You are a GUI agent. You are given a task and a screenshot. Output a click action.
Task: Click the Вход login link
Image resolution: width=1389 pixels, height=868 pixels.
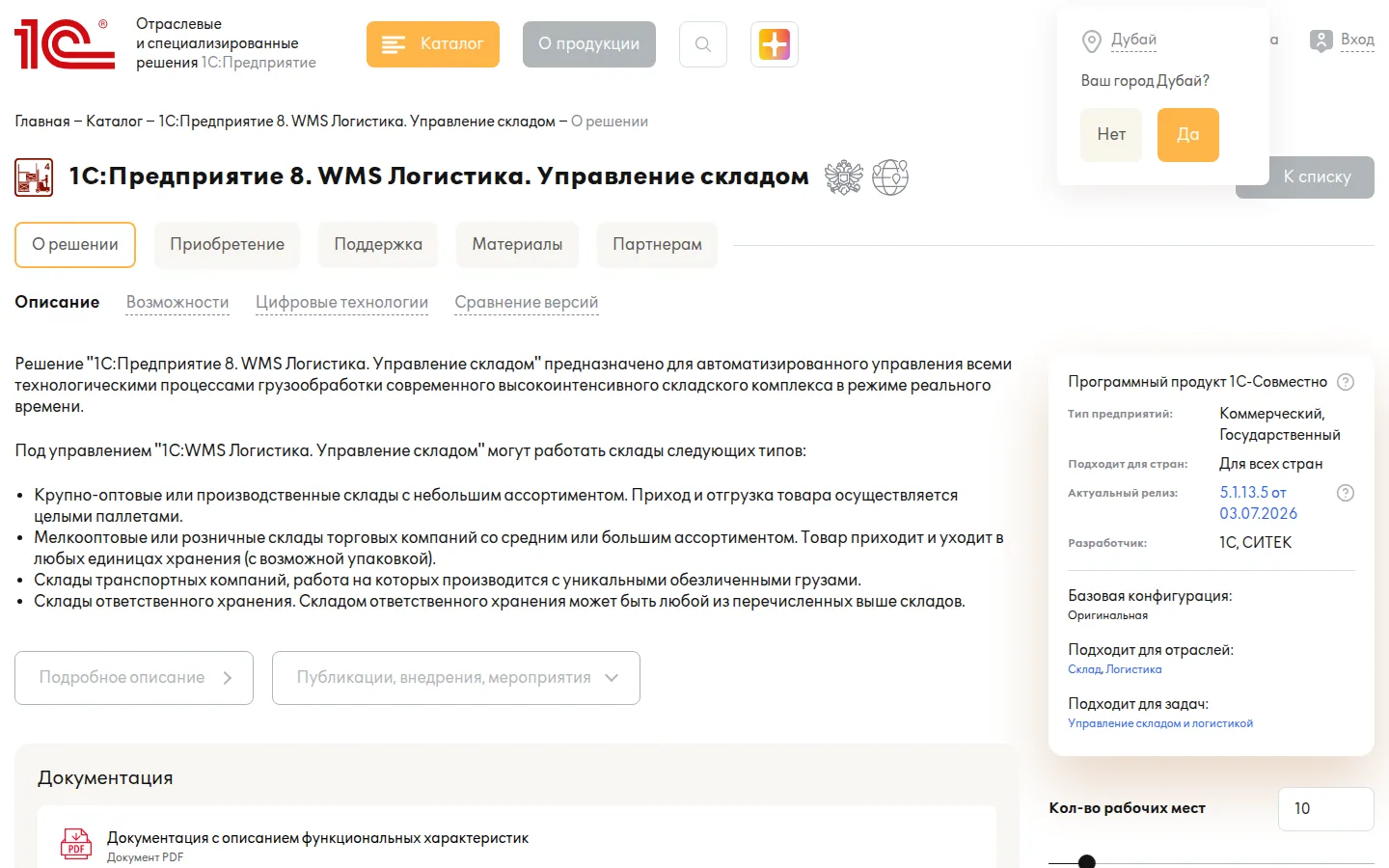point(1357,40)
